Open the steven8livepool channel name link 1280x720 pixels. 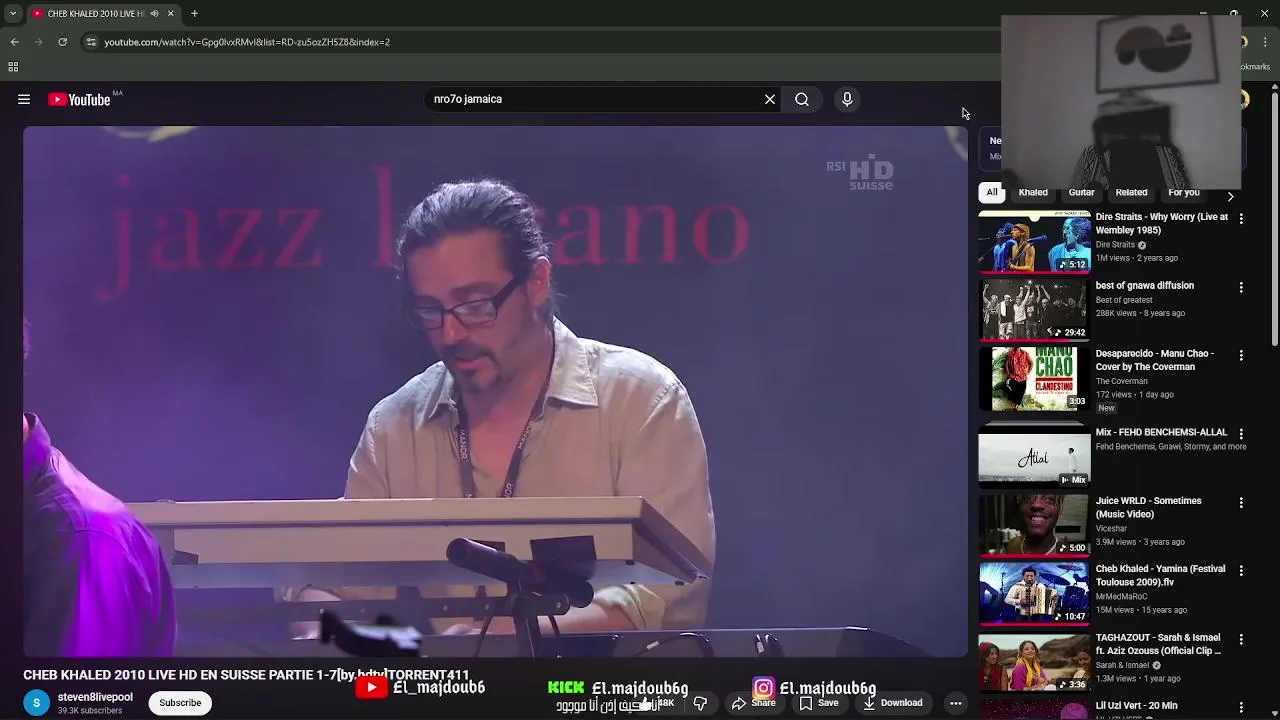(95, 697)
